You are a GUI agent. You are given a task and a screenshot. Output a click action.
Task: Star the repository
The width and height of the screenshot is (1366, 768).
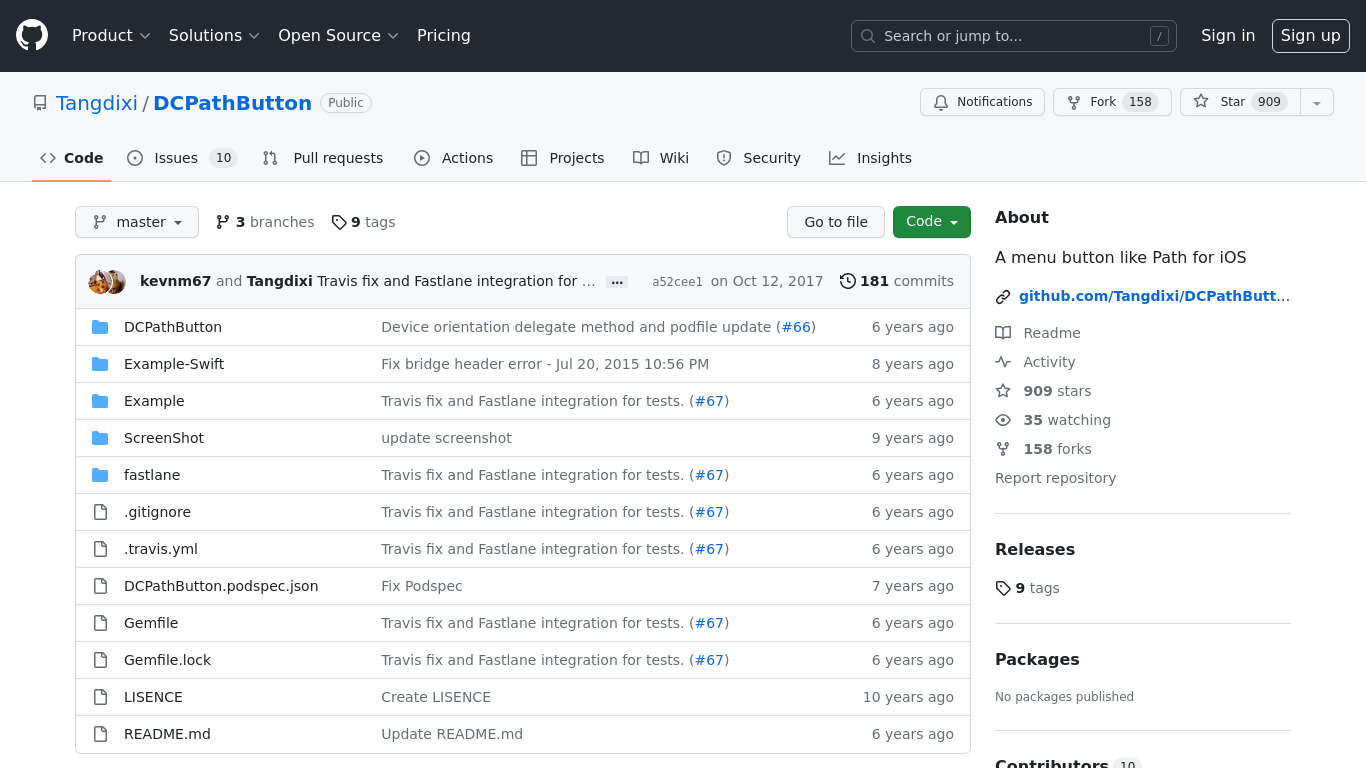click(1240, 102)
